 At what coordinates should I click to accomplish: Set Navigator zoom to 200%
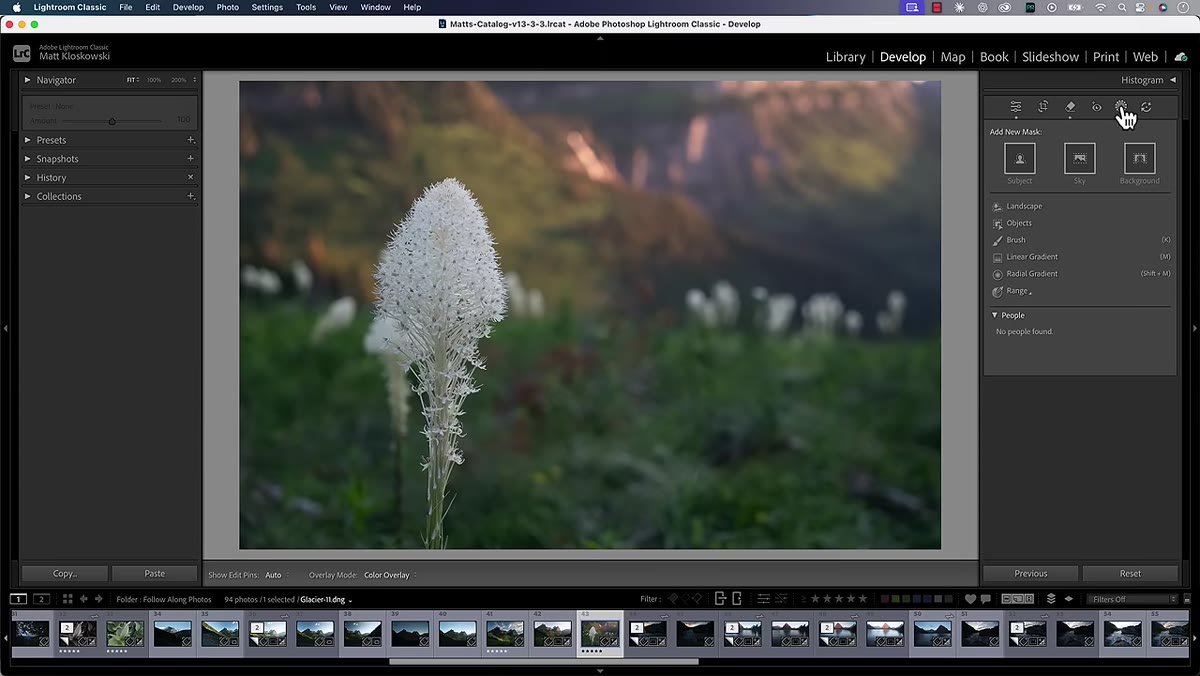(179, 80)
